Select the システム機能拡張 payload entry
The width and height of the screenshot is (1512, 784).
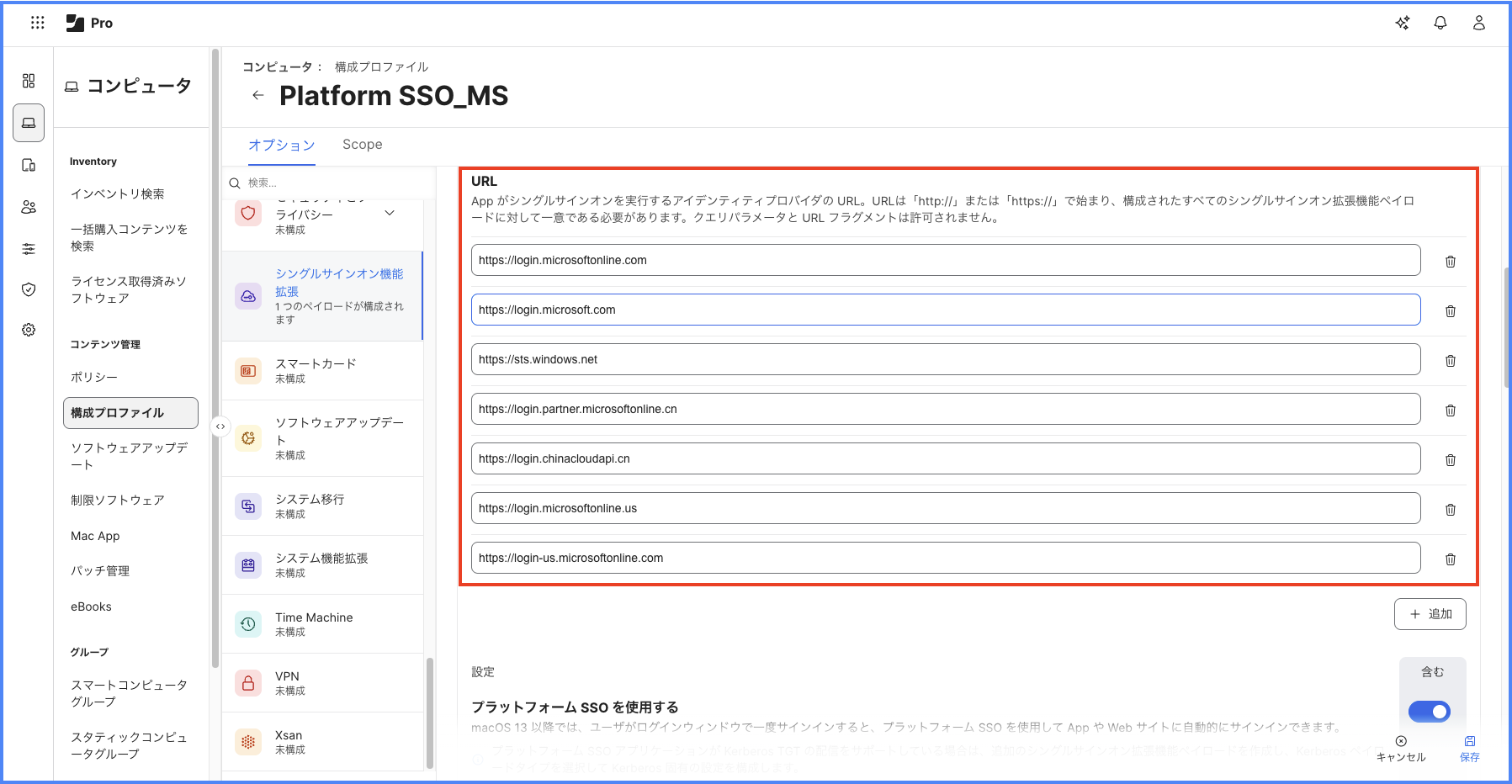322,565
